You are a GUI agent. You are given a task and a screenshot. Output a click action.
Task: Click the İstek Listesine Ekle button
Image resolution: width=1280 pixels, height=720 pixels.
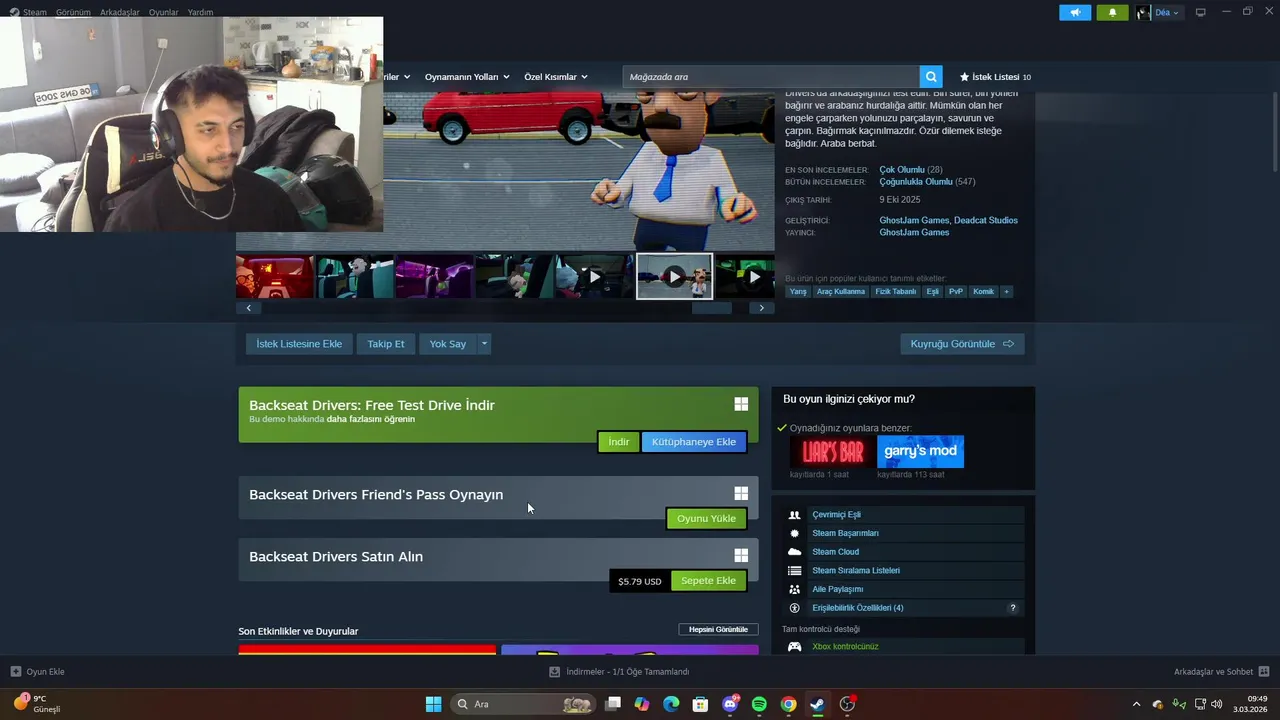pyautogui.click(x=299, y=344)
